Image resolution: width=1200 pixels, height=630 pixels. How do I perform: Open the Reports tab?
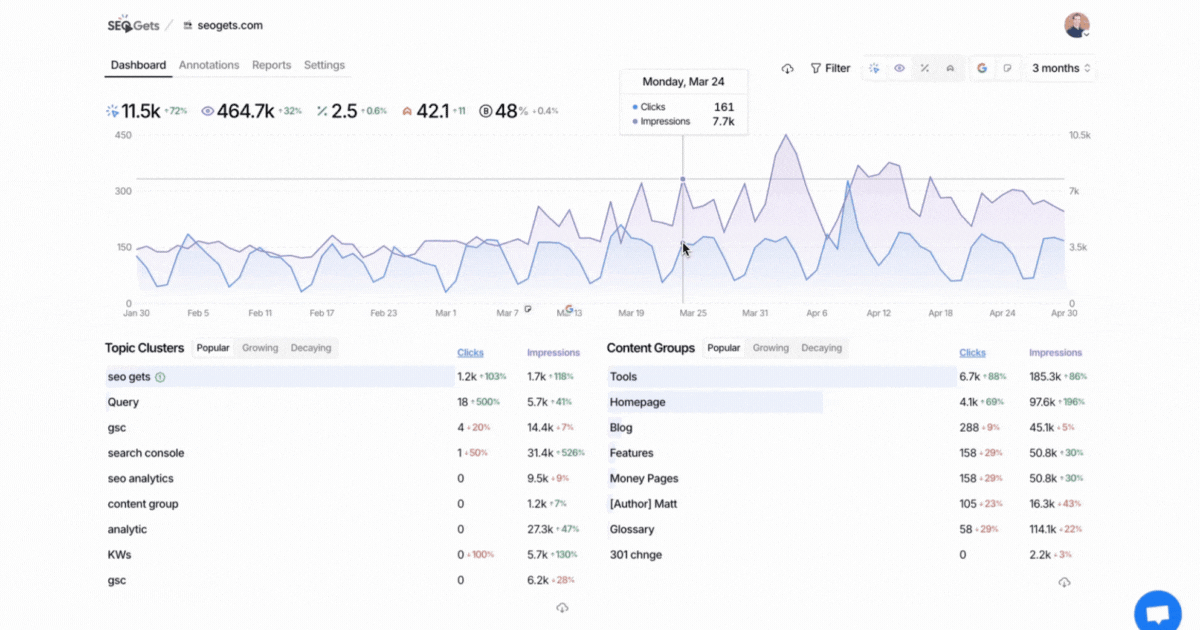click(x=271, y=65)
